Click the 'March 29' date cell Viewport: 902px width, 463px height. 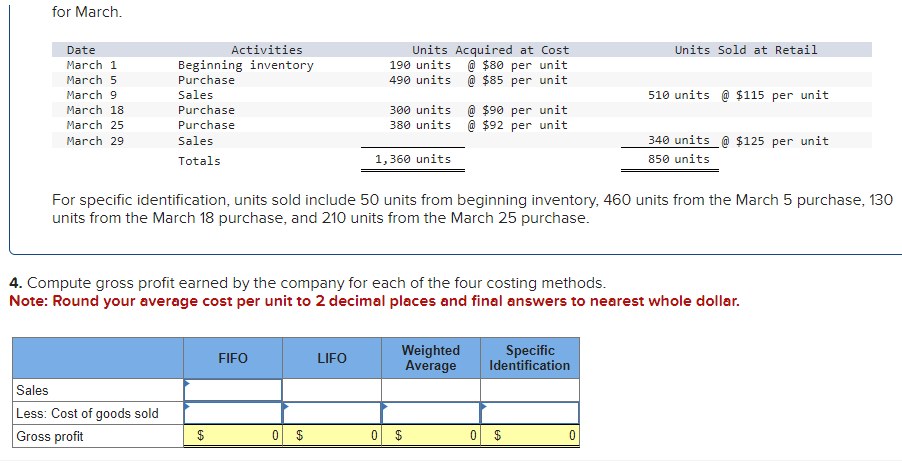pyautogui.click(x=95, y=141)
